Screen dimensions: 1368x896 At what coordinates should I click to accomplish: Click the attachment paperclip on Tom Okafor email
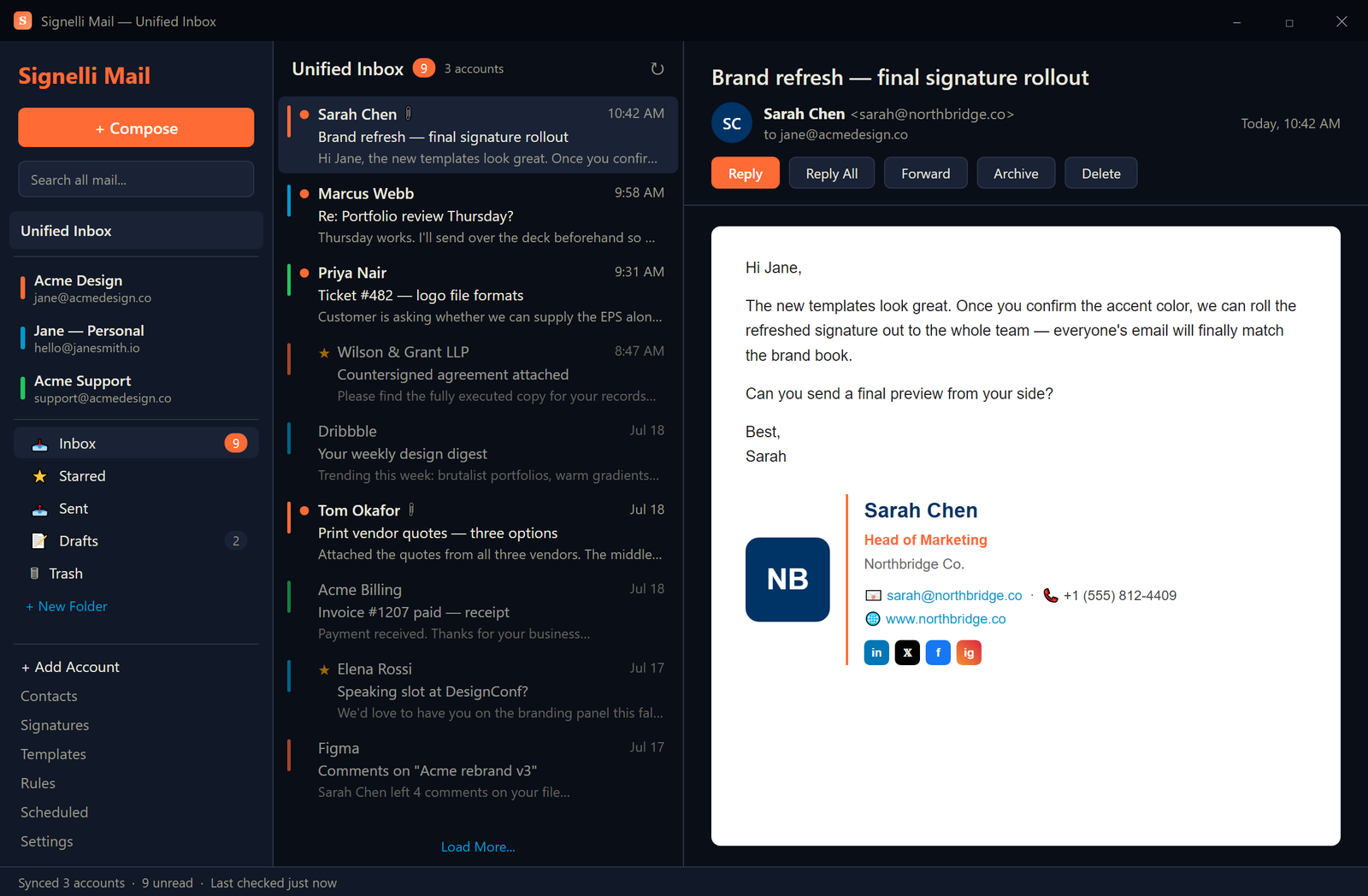pos(411,510)
